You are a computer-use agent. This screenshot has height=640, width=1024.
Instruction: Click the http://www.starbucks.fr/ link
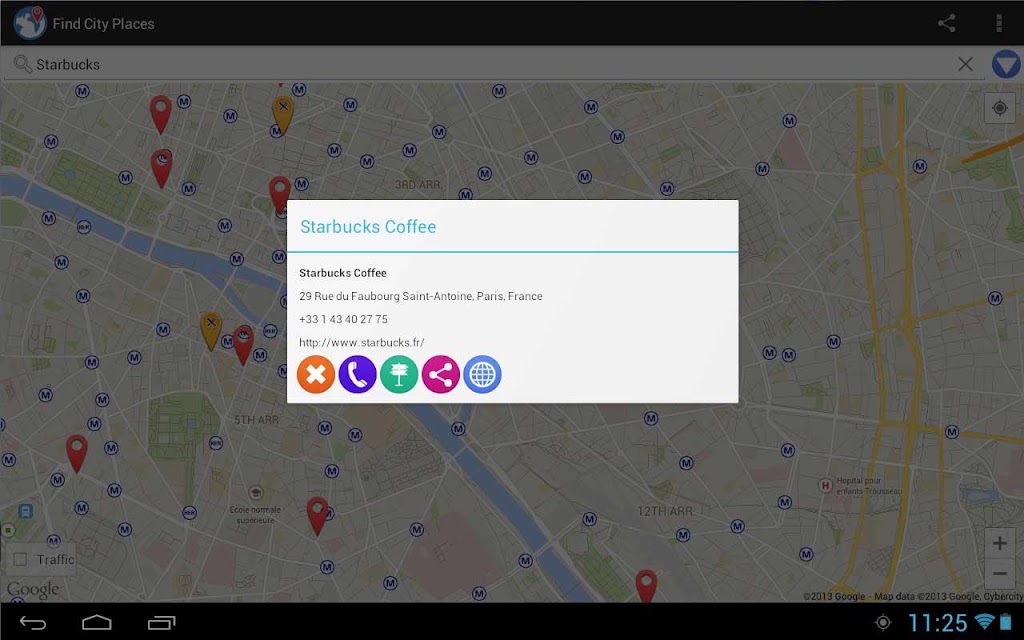(362, 342)
